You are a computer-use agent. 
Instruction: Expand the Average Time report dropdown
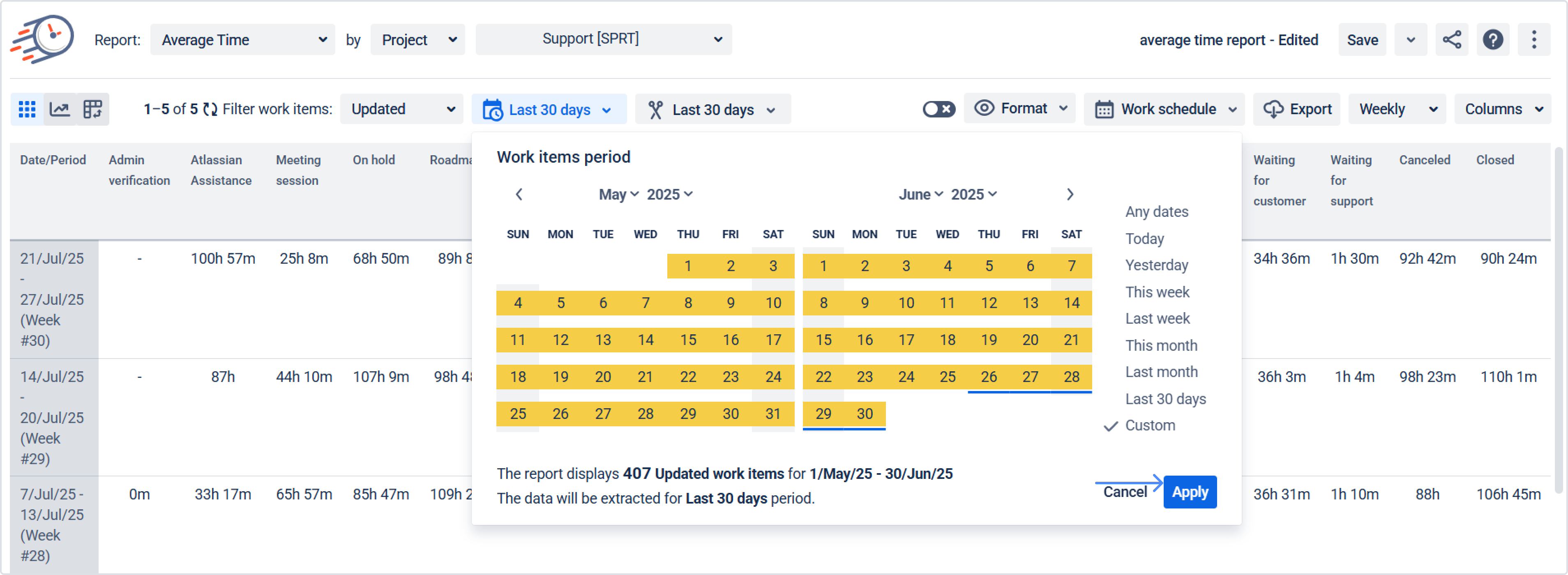coord(242,40)
